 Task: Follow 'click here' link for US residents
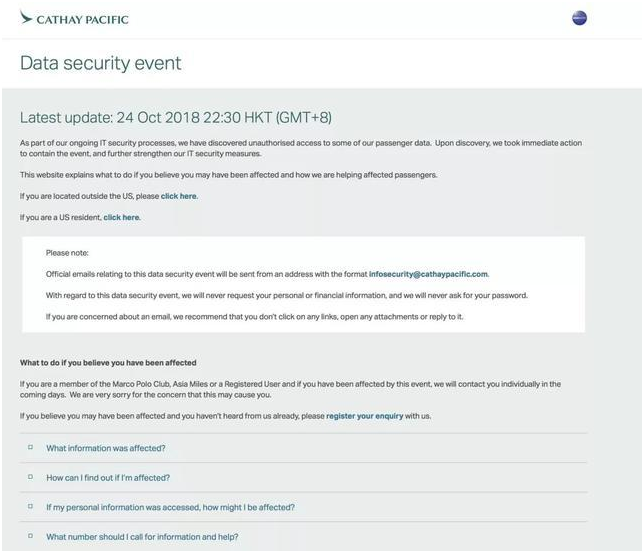point(121,217)
